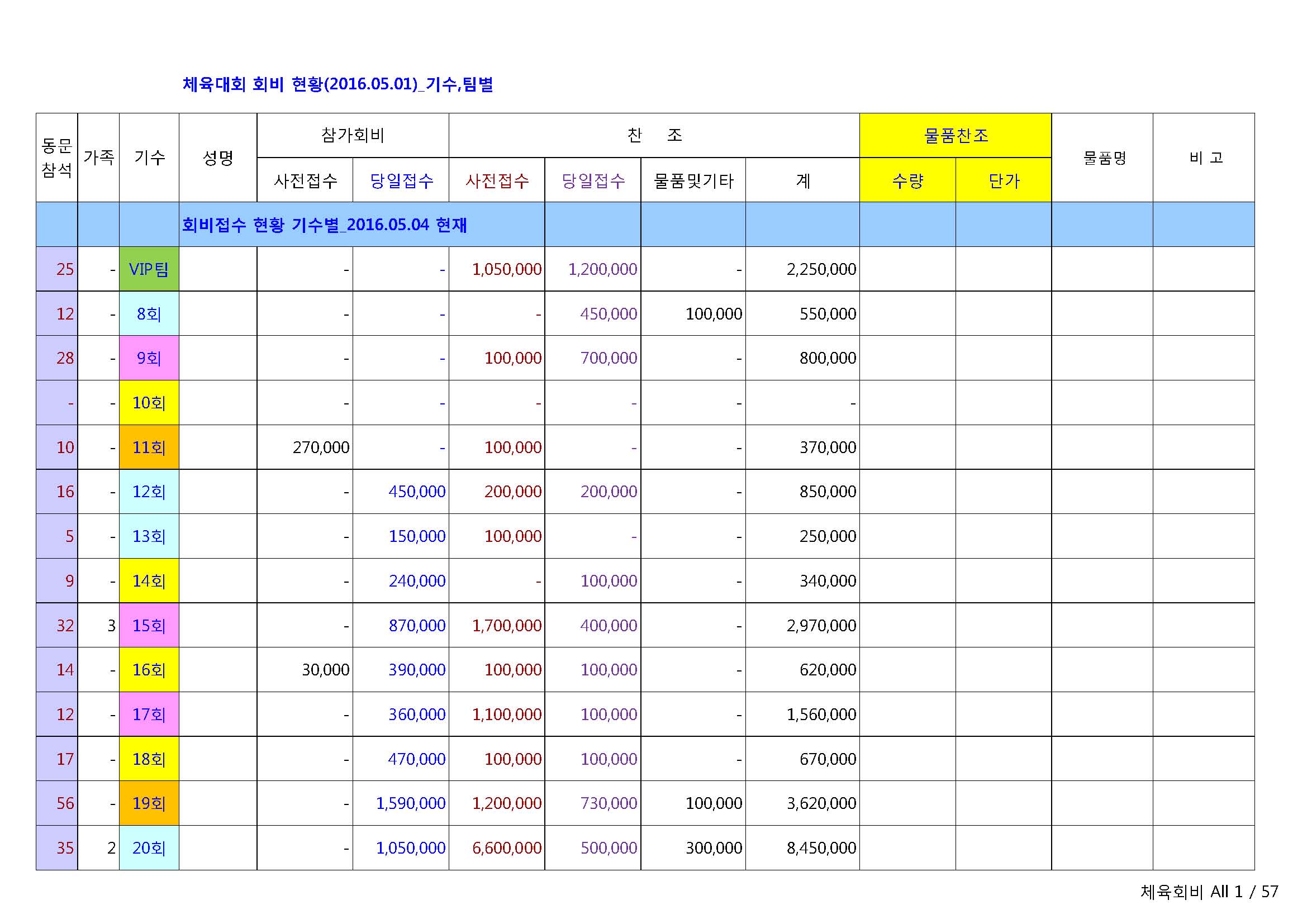Image resolution: width=1307 pixels, height=924 pixels.
Task: Select the yellow 18회 cell
Action: (x=149, y=759)
